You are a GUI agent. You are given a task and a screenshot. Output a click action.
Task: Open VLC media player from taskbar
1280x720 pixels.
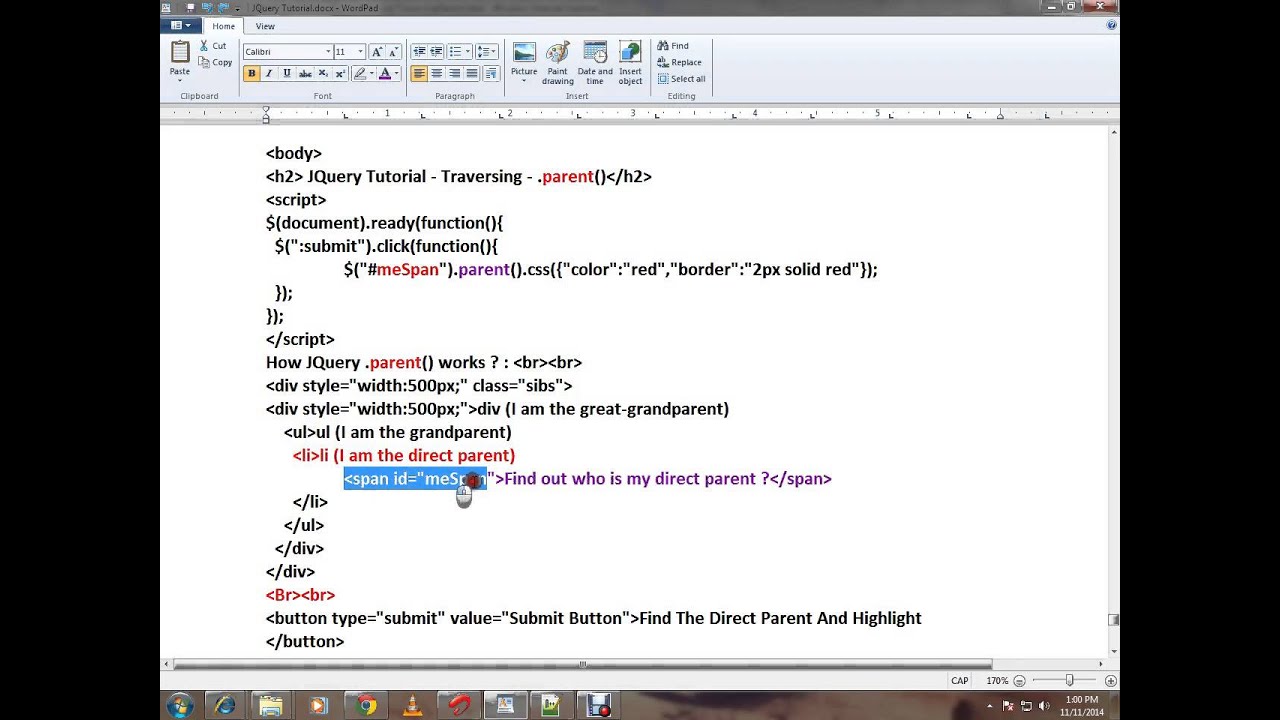[x=413, y=705]
